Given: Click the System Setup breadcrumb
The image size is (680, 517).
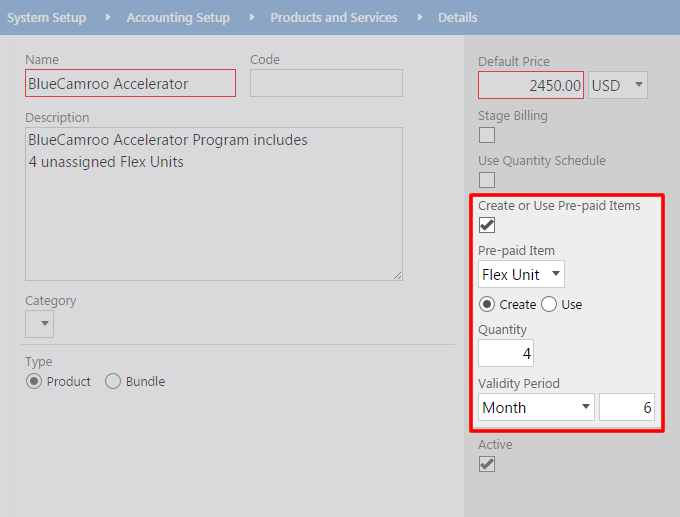Looking at the screenshot, I should tap(46, 18).
